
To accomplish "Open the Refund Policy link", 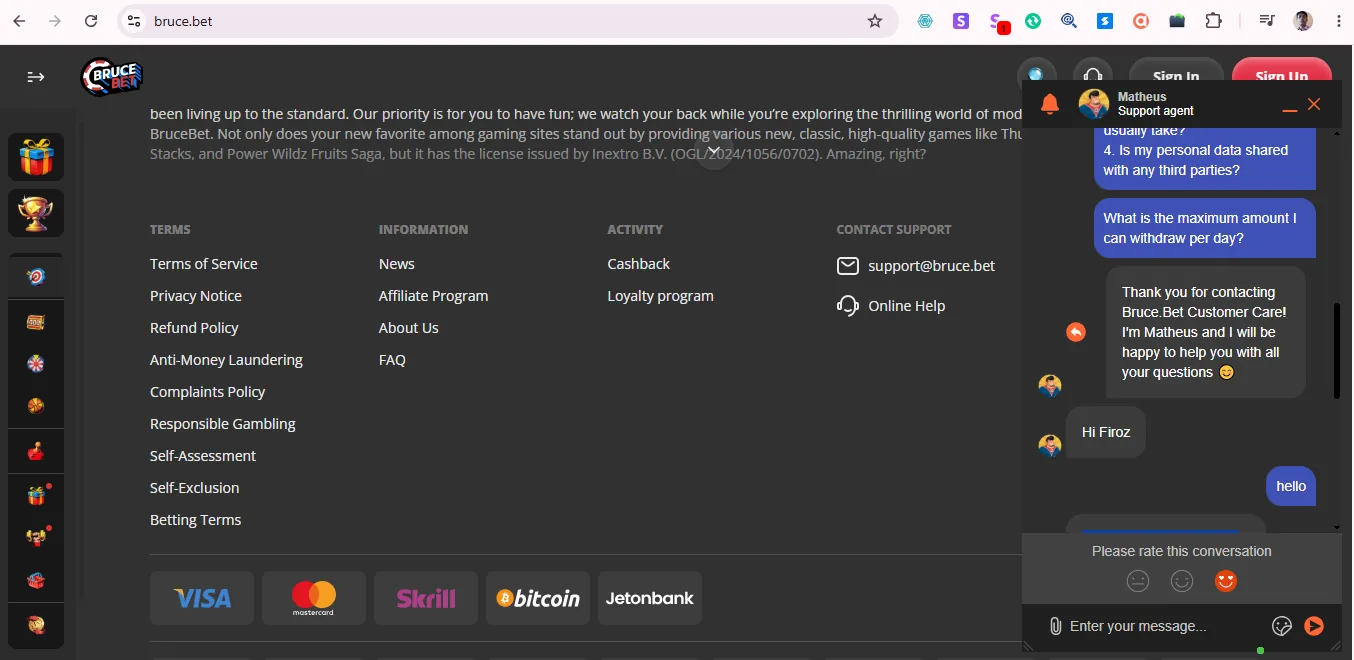I will 194,328.
